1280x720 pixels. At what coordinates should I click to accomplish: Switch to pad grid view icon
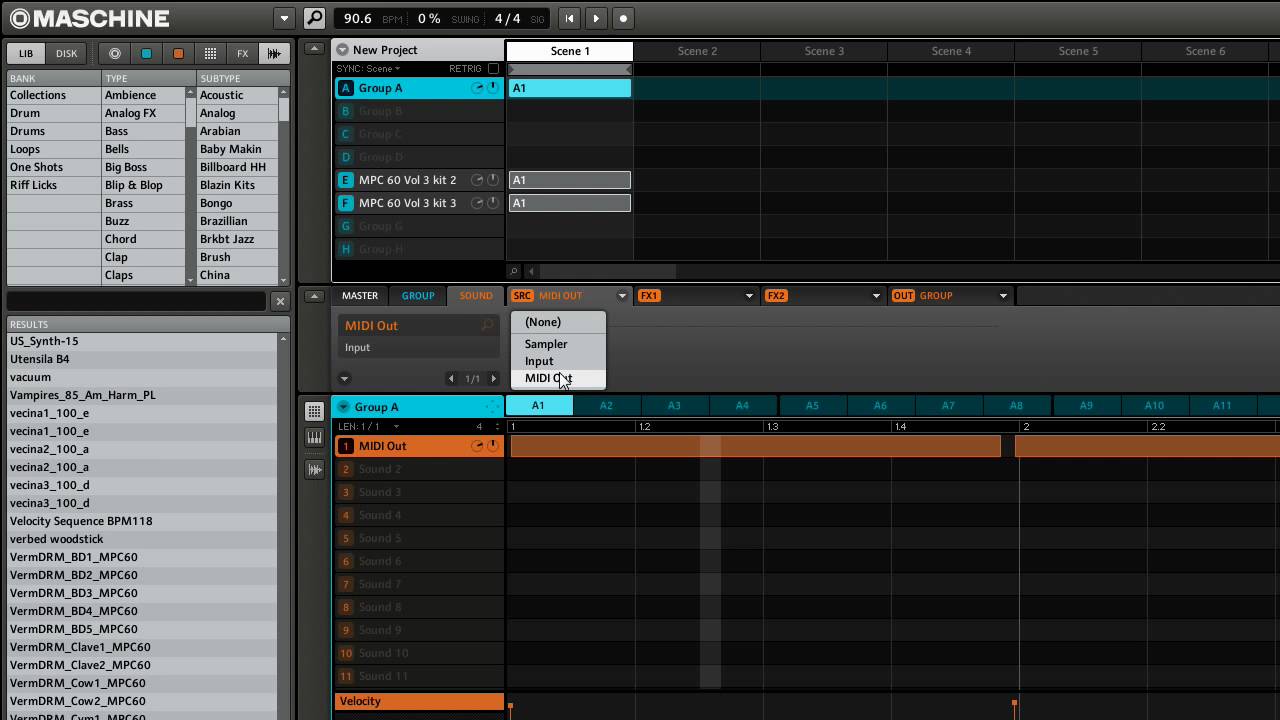[x=314, y=411]
